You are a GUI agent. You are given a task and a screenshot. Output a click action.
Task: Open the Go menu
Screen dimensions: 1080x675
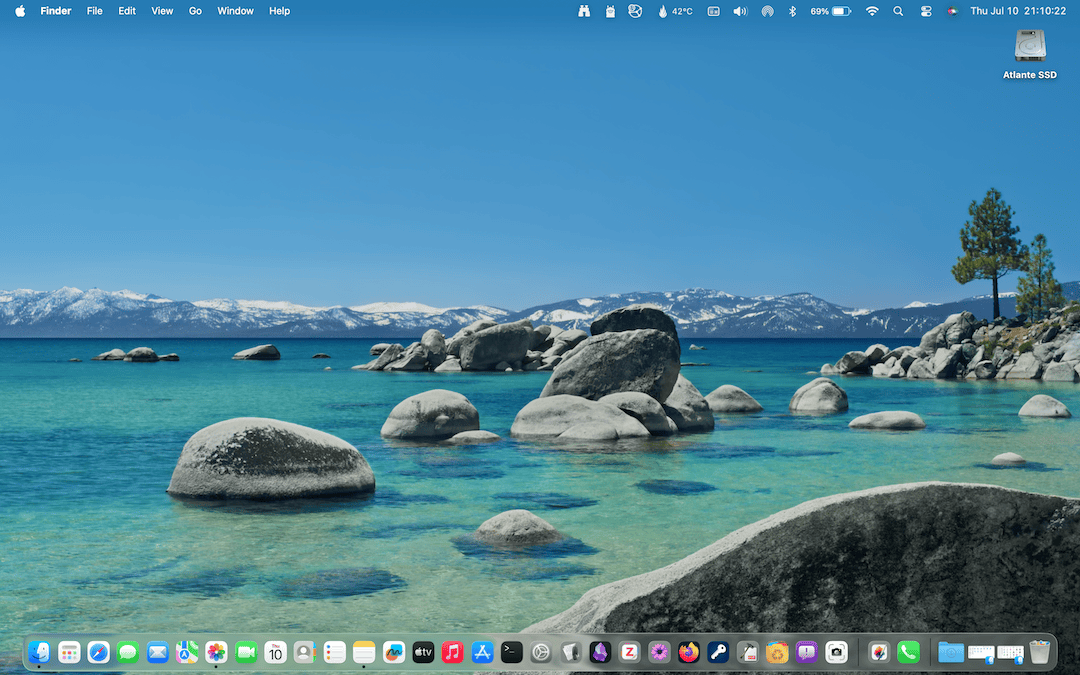coord(195,11)
